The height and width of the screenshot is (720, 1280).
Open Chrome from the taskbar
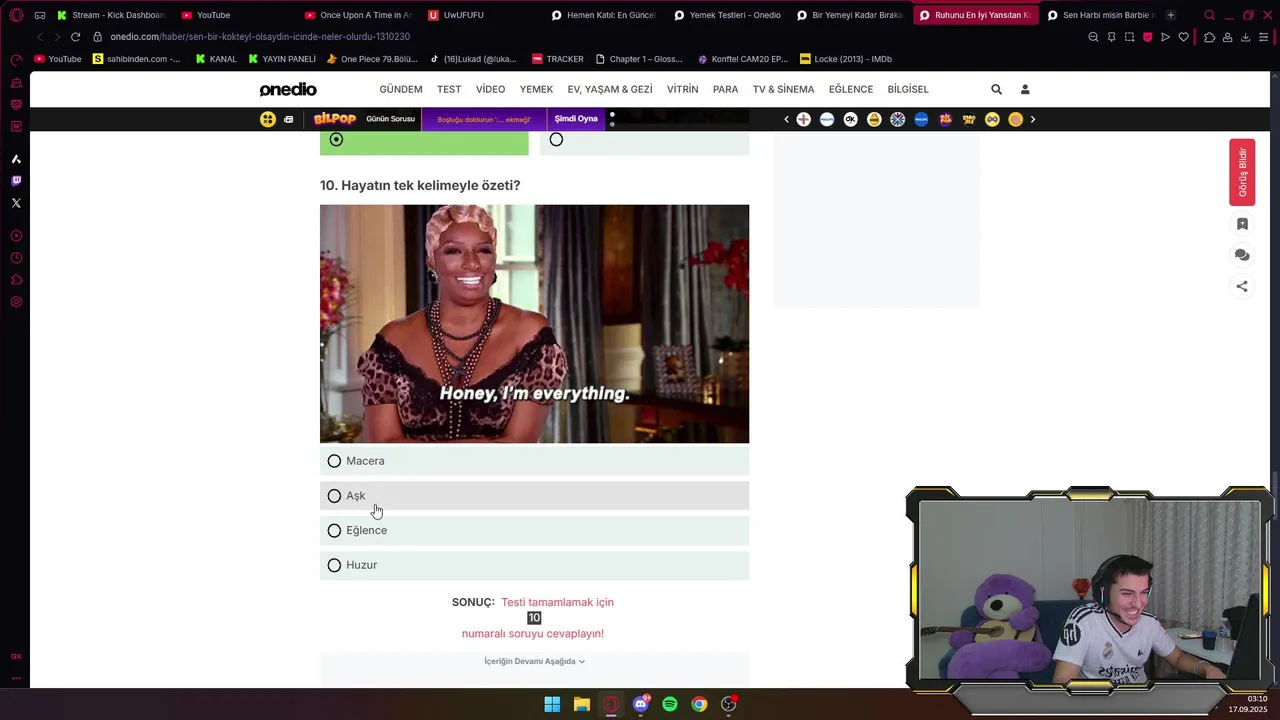pyautogui.click(x=699, y=704)
